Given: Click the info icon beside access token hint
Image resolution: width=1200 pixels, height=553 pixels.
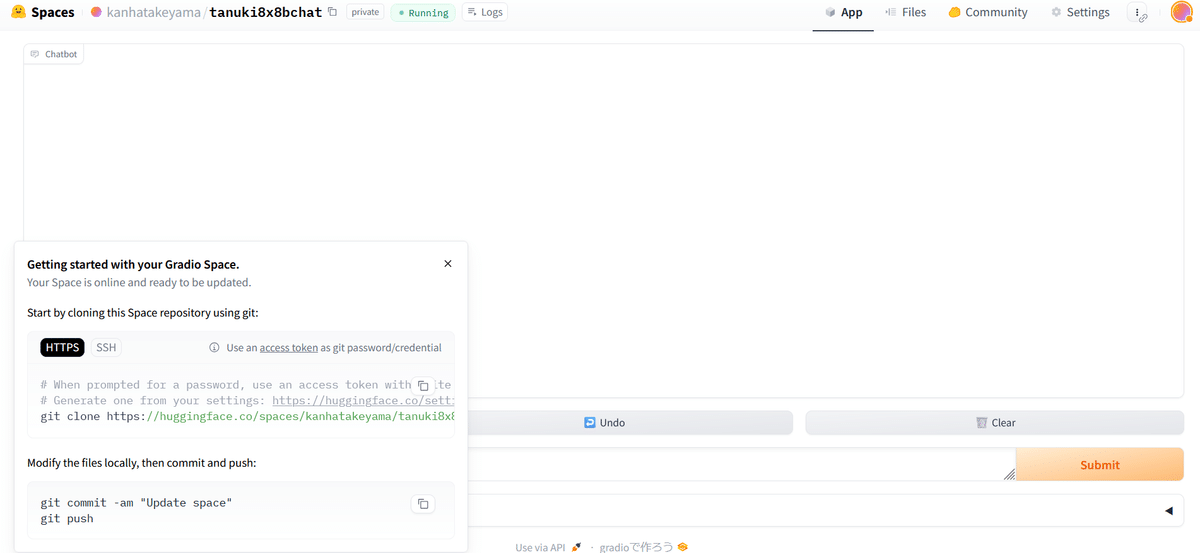Looking at the screenshot, I should point(214,348).
